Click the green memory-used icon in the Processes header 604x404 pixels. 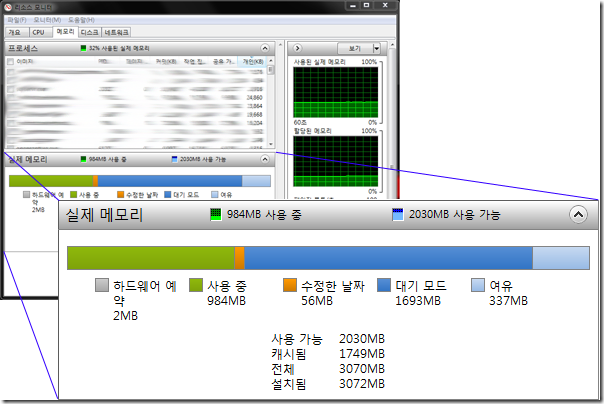point(82,48)
